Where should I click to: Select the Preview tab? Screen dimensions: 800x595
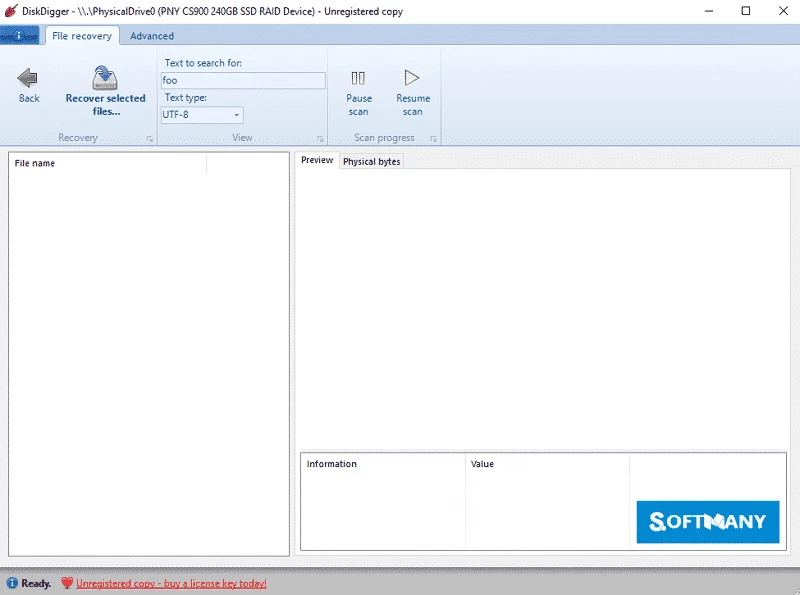tap(317, 160)
